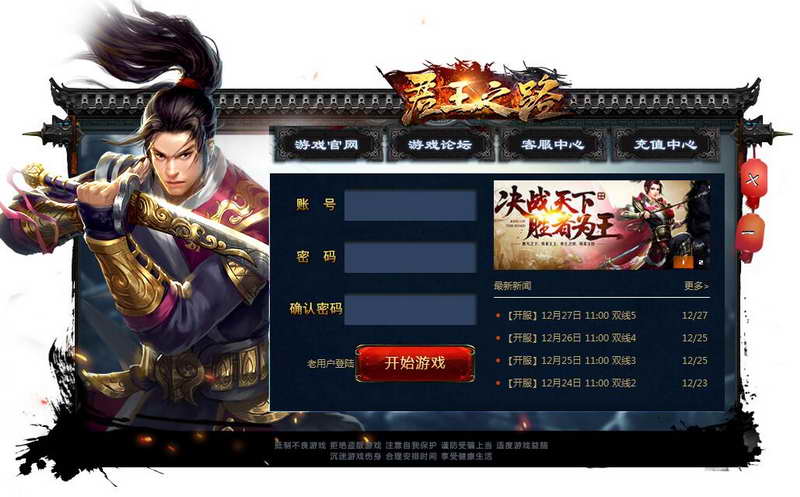
Task: Go to 客服中心 page
Action: tap(553, 145)
